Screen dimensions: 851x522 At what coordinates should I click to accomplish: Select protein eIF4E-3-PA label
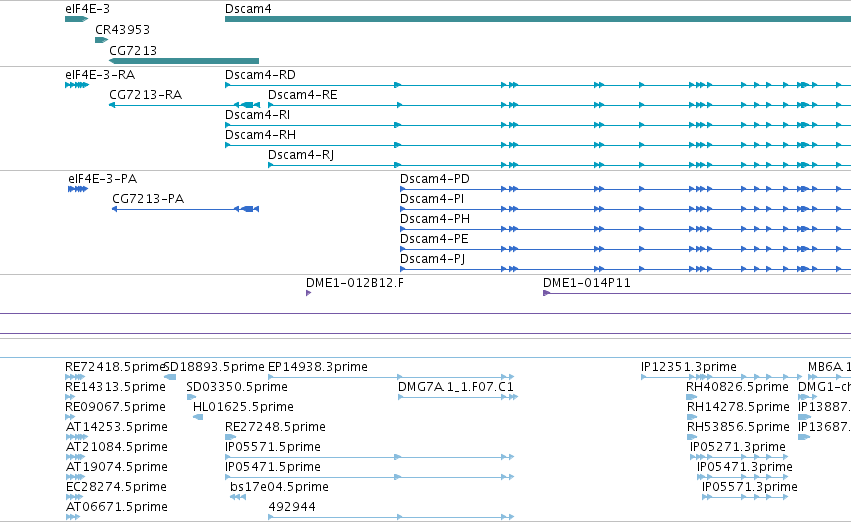103,179
